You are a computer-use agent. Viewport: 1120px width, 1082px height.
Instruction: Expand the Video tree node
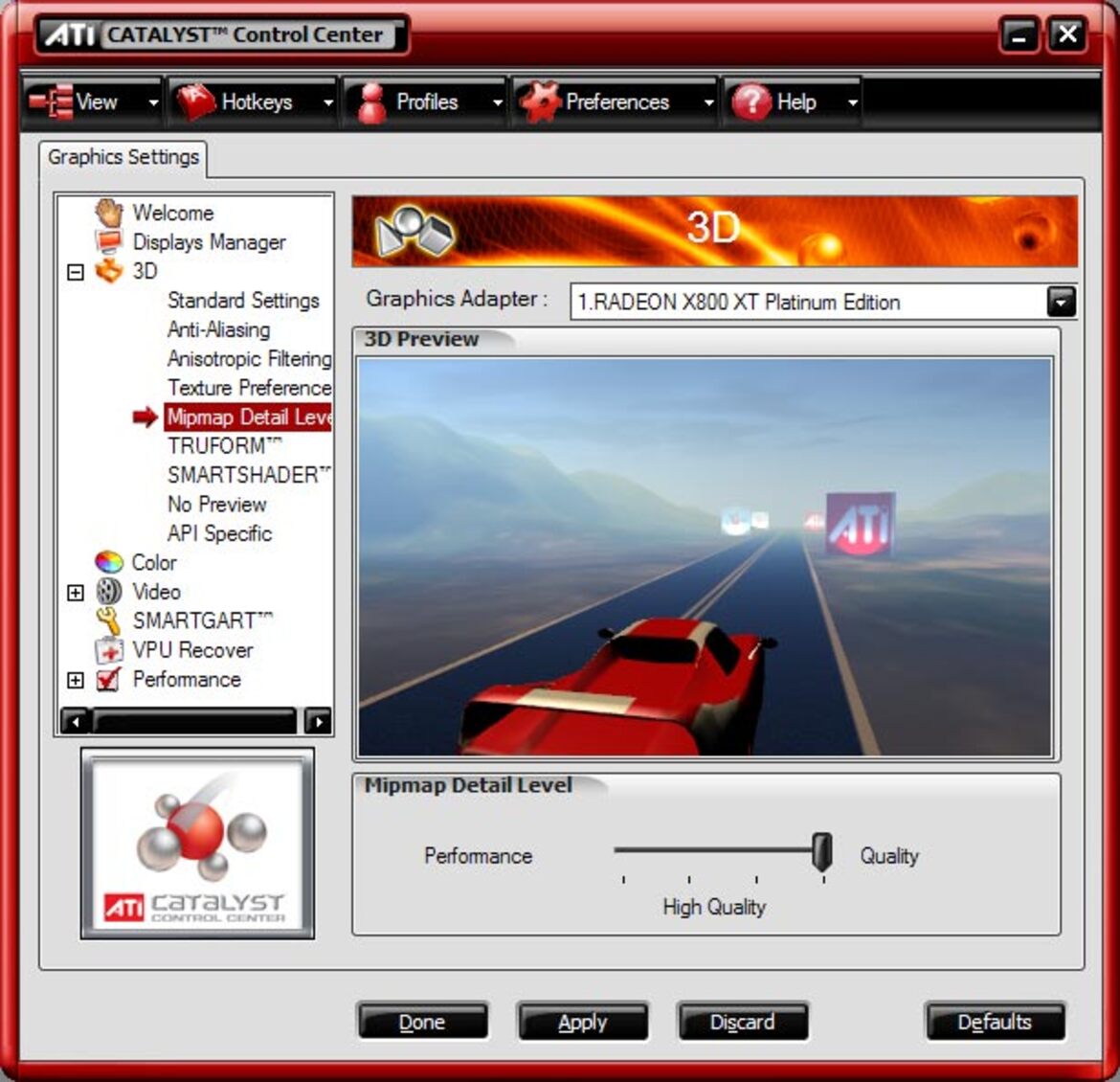(x=75, y=592)
